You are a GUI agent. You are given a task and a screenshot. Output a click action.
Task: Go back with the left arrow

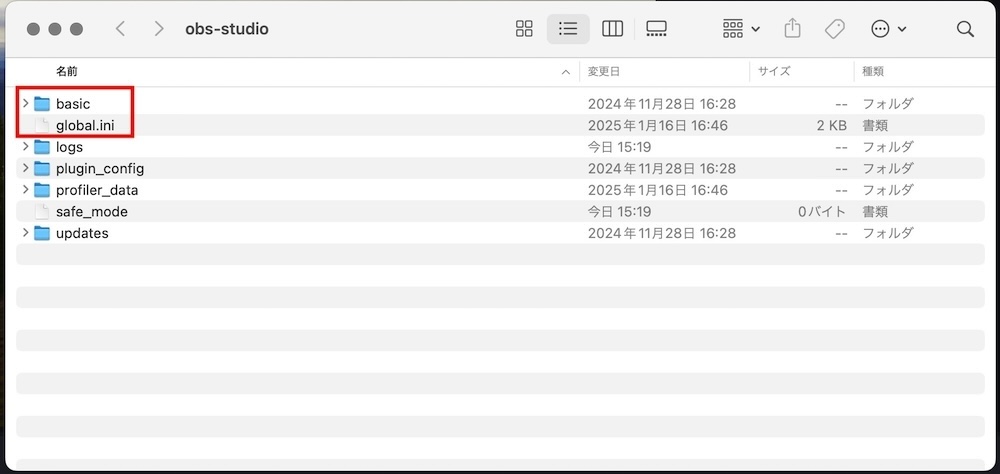[120, 29]
